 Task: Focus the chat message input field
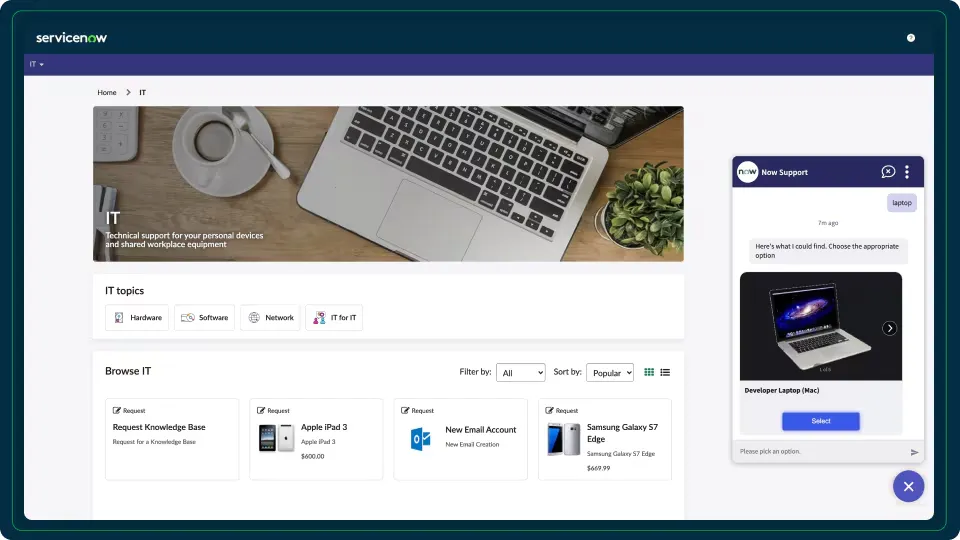(x=820, y=452)
